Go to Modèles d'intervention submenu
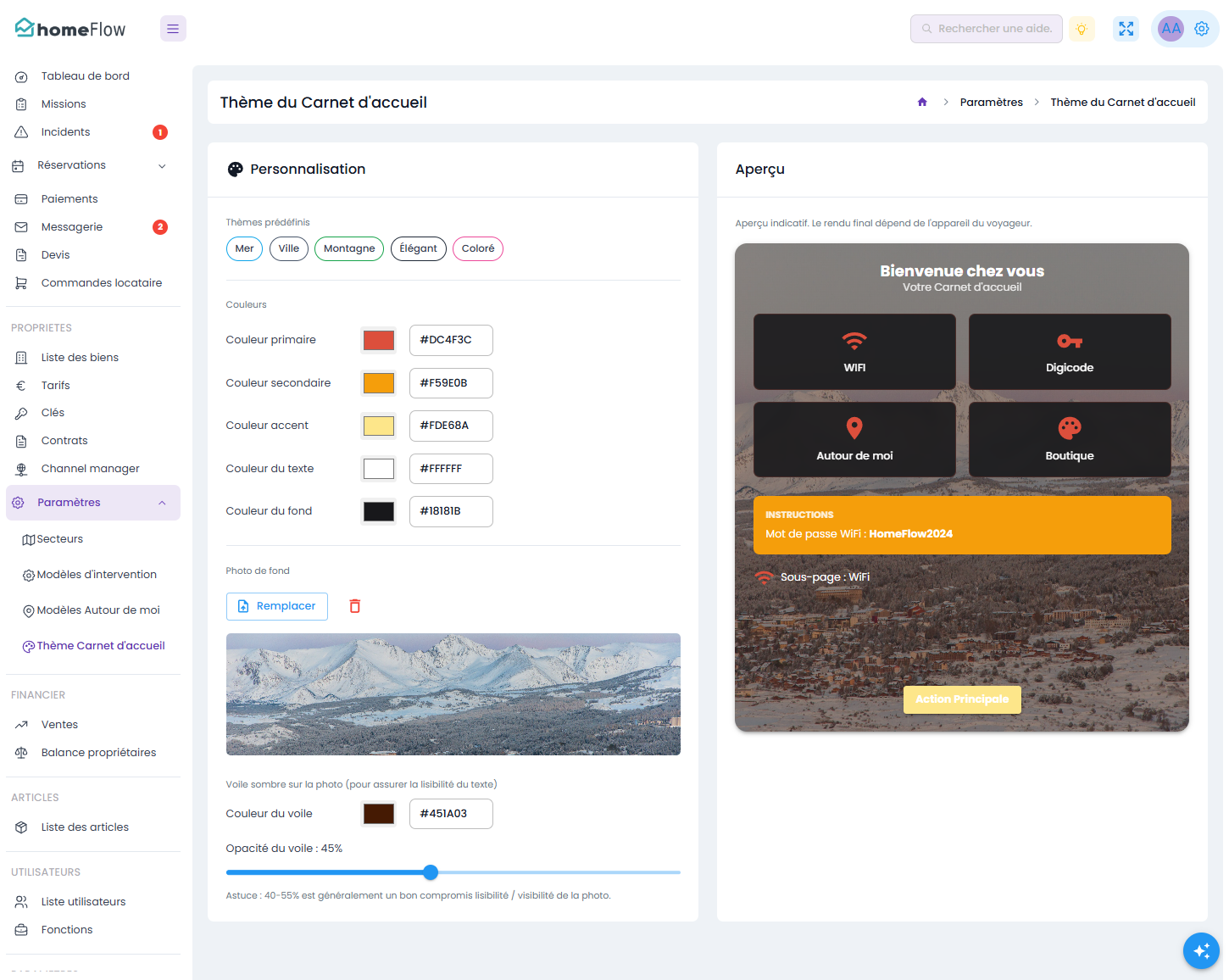This screenshot has width=1229, height=980. (97, 575)
